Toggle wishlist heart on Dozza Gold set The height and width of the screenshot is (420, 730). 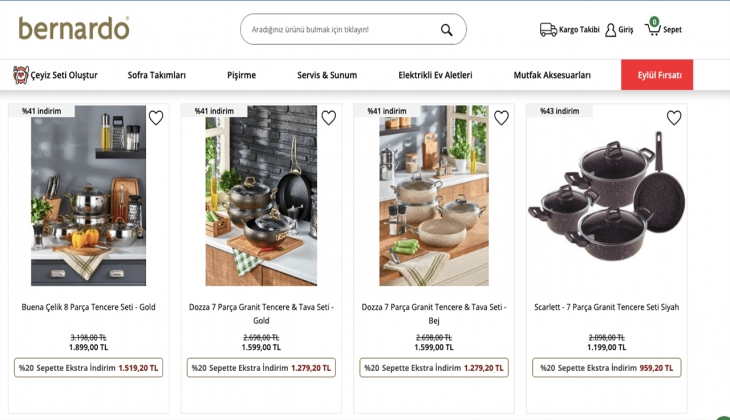click(328, 118)
